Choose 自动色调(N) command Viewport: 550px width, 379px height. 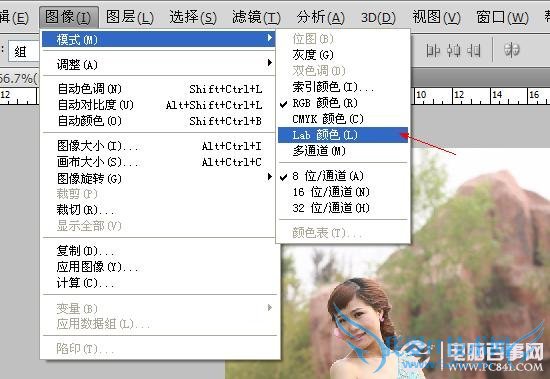pos(159,89)
